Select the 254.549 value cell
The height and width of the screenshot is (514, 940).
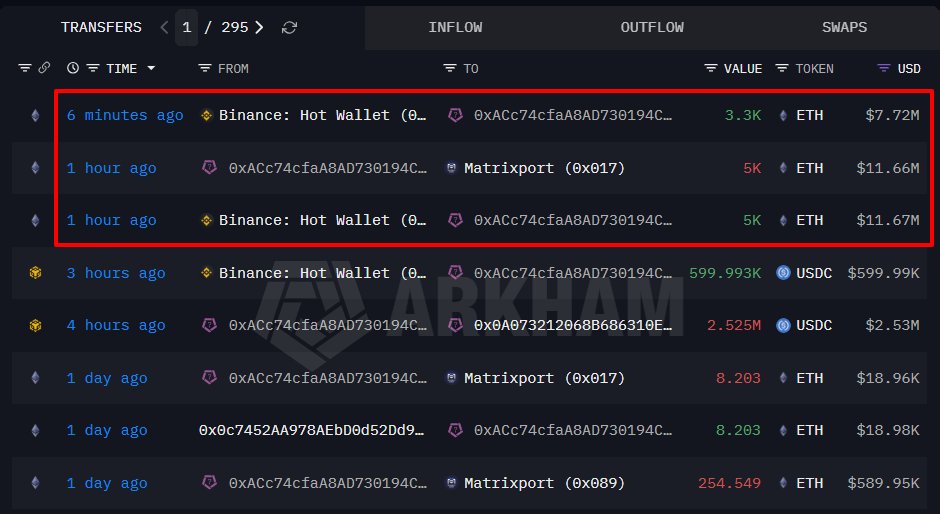click(x=730, y=483)
